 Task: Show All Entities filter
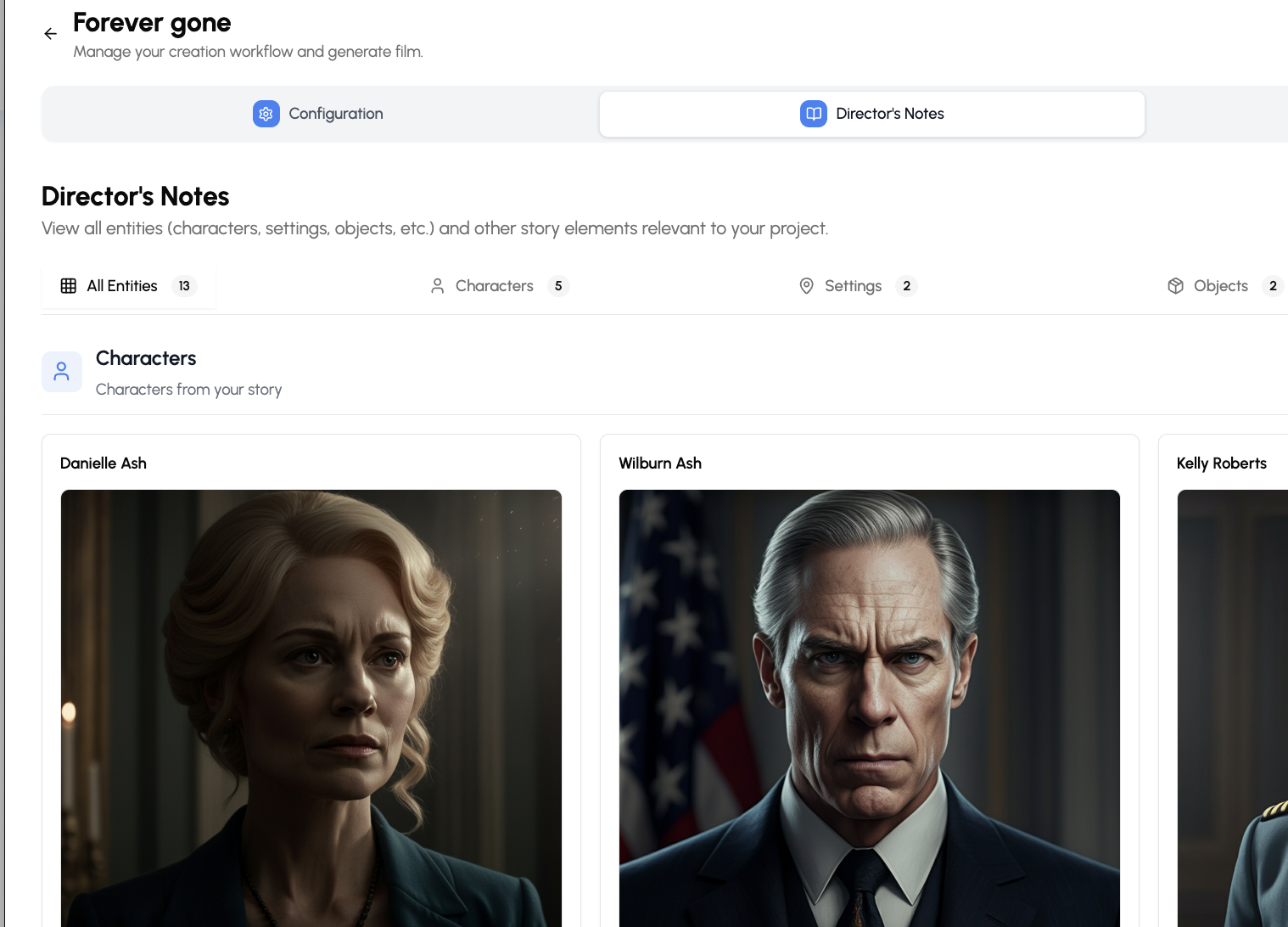point(129,286)
